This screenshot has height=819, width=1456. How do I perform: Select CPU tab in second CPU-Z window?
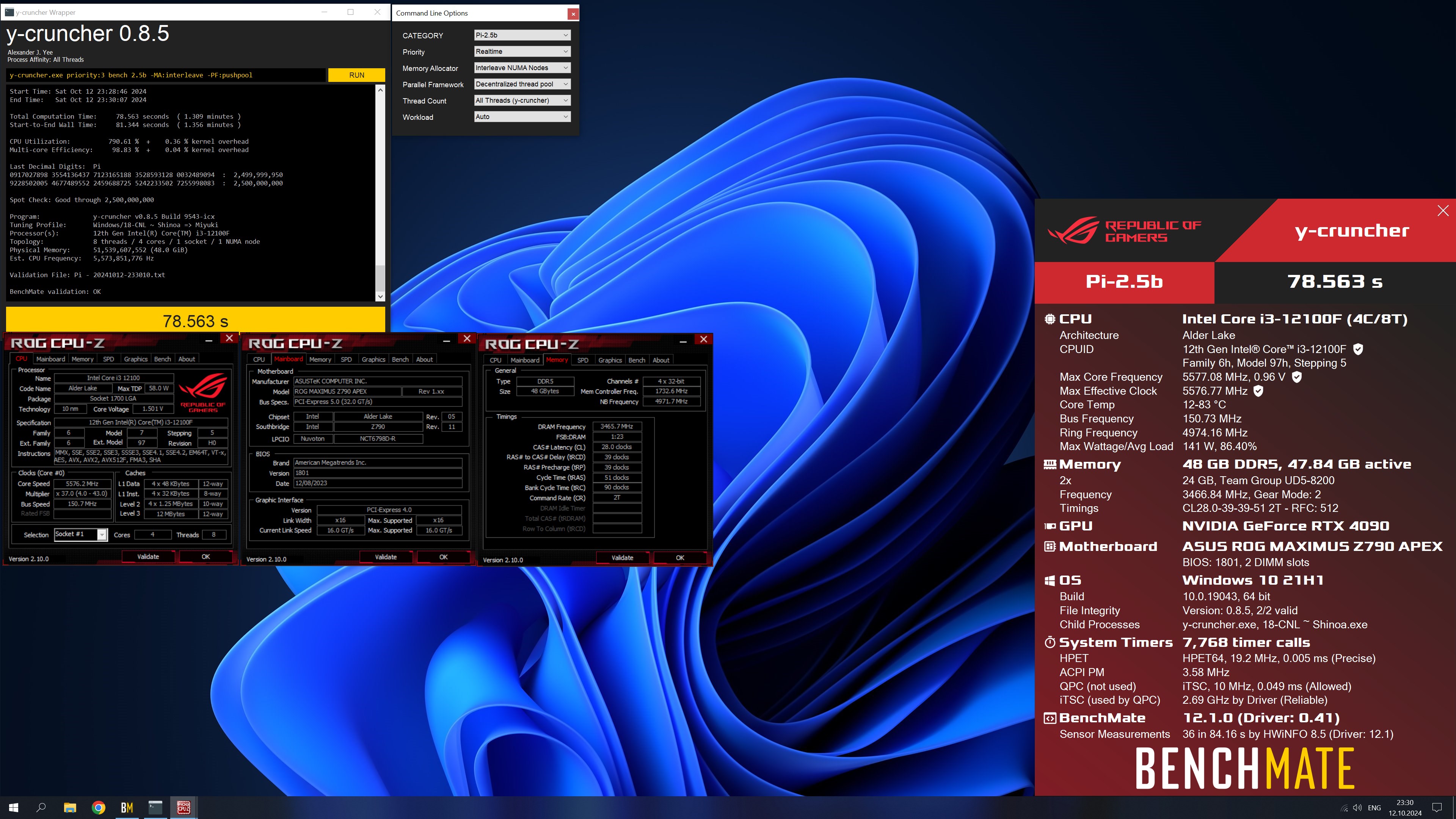[259, 359]
